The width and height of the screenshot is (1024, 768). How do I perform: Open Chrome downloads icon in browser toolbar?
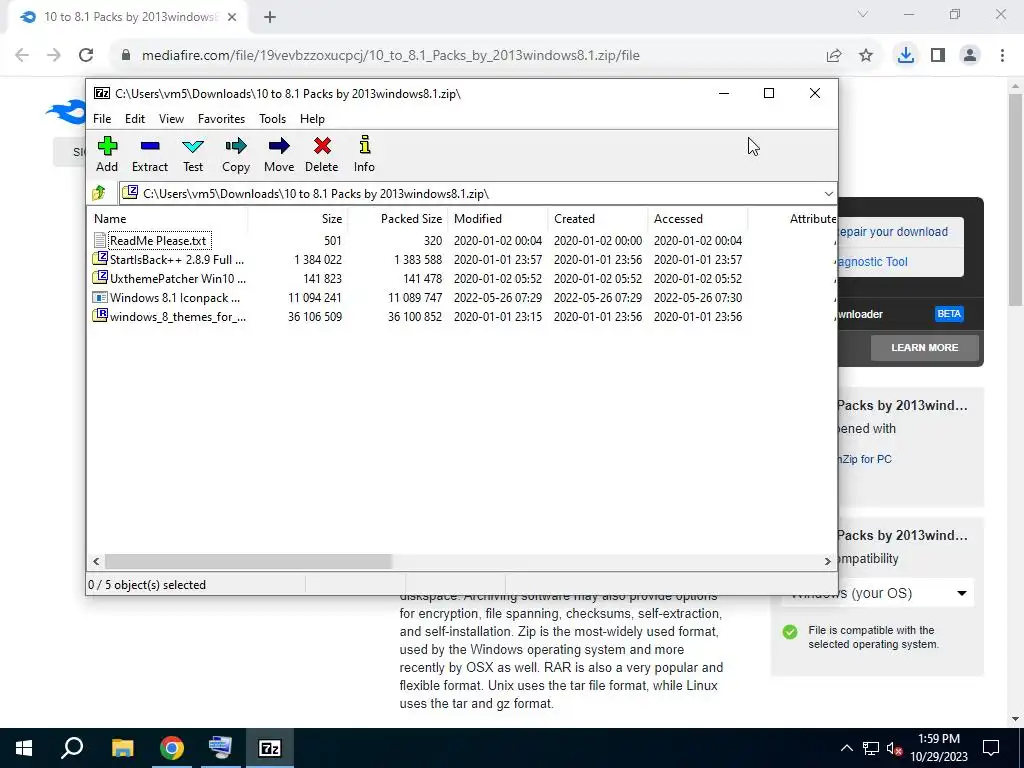click(905, 55)
